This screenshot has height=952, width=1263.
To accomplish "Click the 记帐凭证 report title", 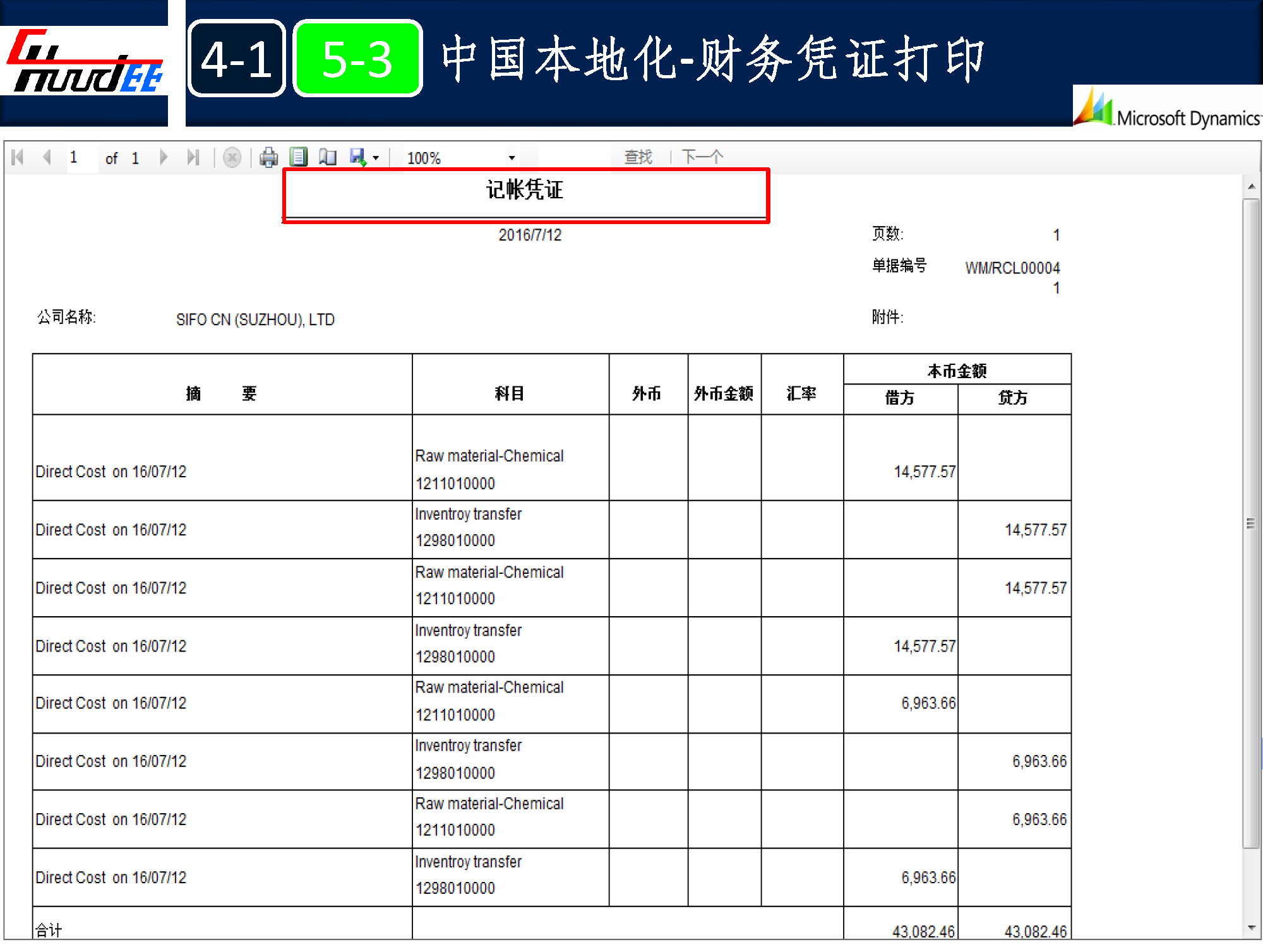I will coord(524,190).
